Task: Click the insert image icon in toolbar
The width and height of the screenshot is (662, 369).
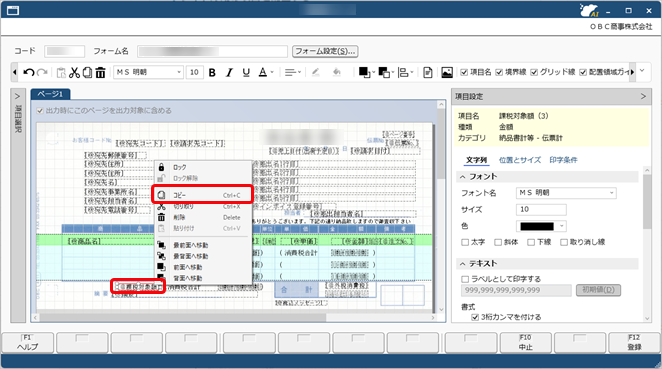Action: pos(447,73)
